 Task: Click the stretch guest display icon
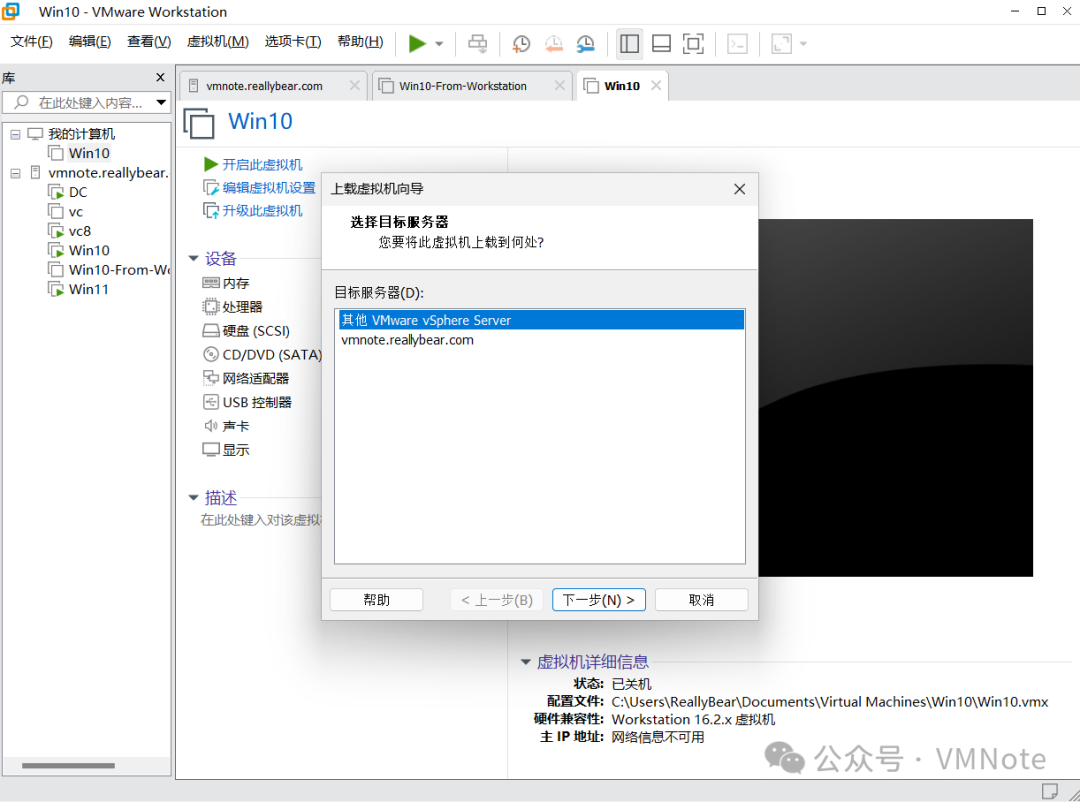[x=781, y=43]
